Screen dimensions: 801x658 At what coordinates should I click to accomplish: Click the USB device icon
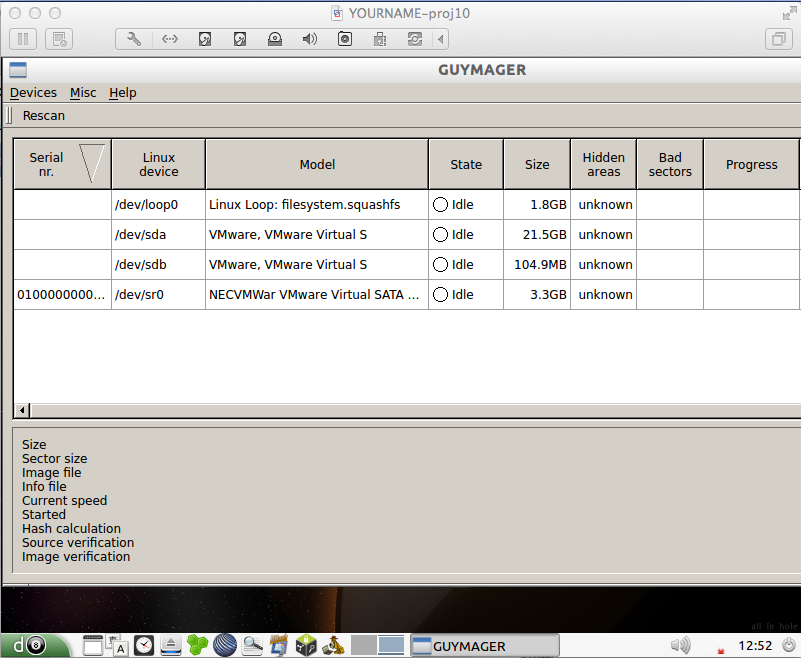click(x=380, y=39)
